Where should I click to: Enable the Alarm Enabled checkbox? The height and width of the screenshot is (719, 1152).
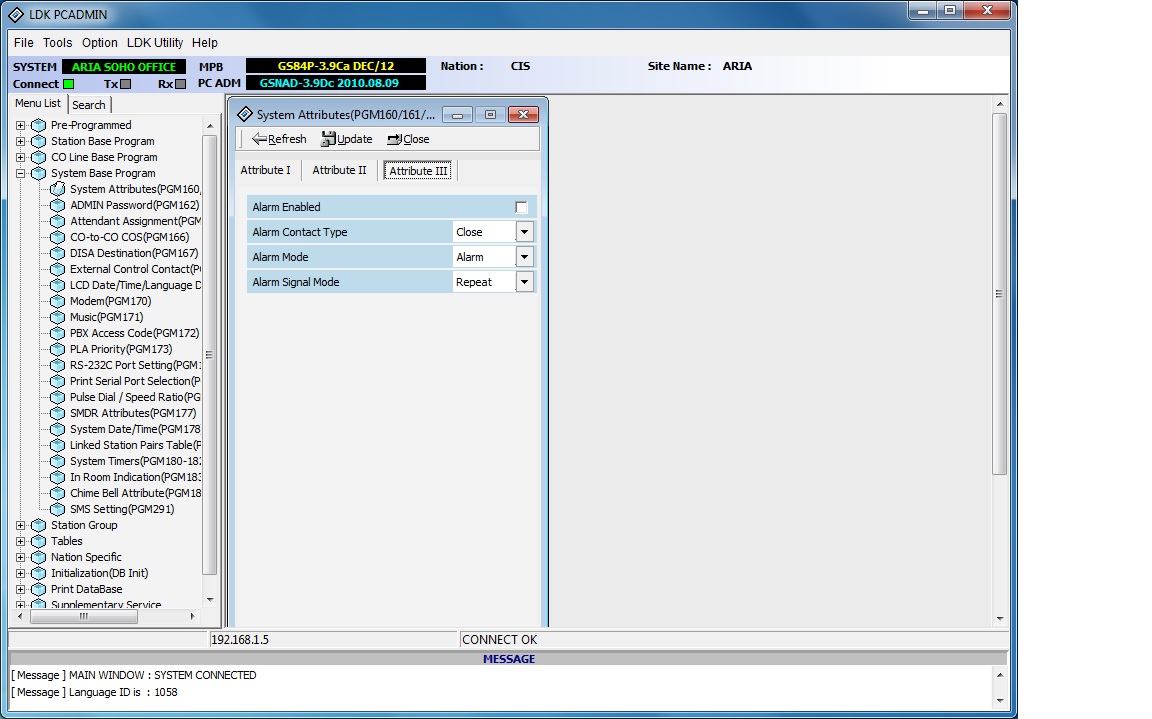coord(521,207)
